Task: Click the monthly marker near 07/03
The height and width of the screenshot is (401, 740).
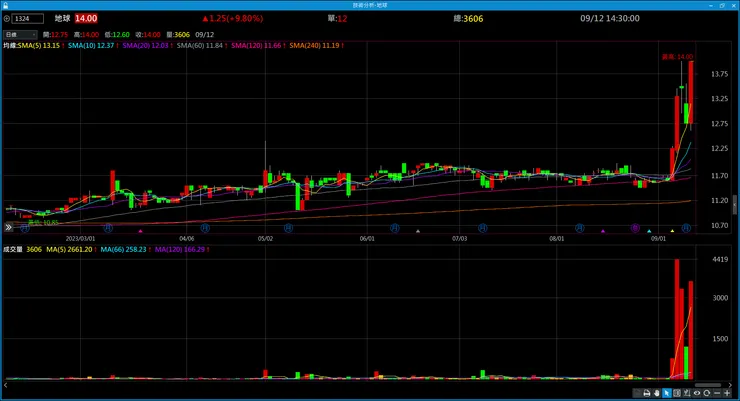Action: (x=482, y=228)
